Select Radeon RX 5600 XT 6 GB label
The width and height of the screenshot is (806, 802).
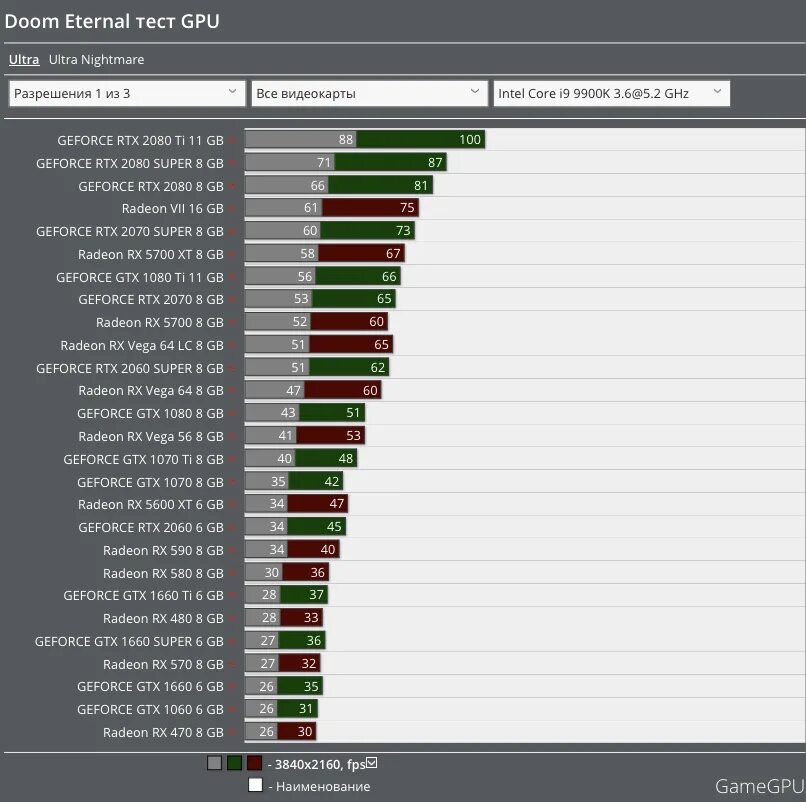pyautogui.click(x=151, y=505)
